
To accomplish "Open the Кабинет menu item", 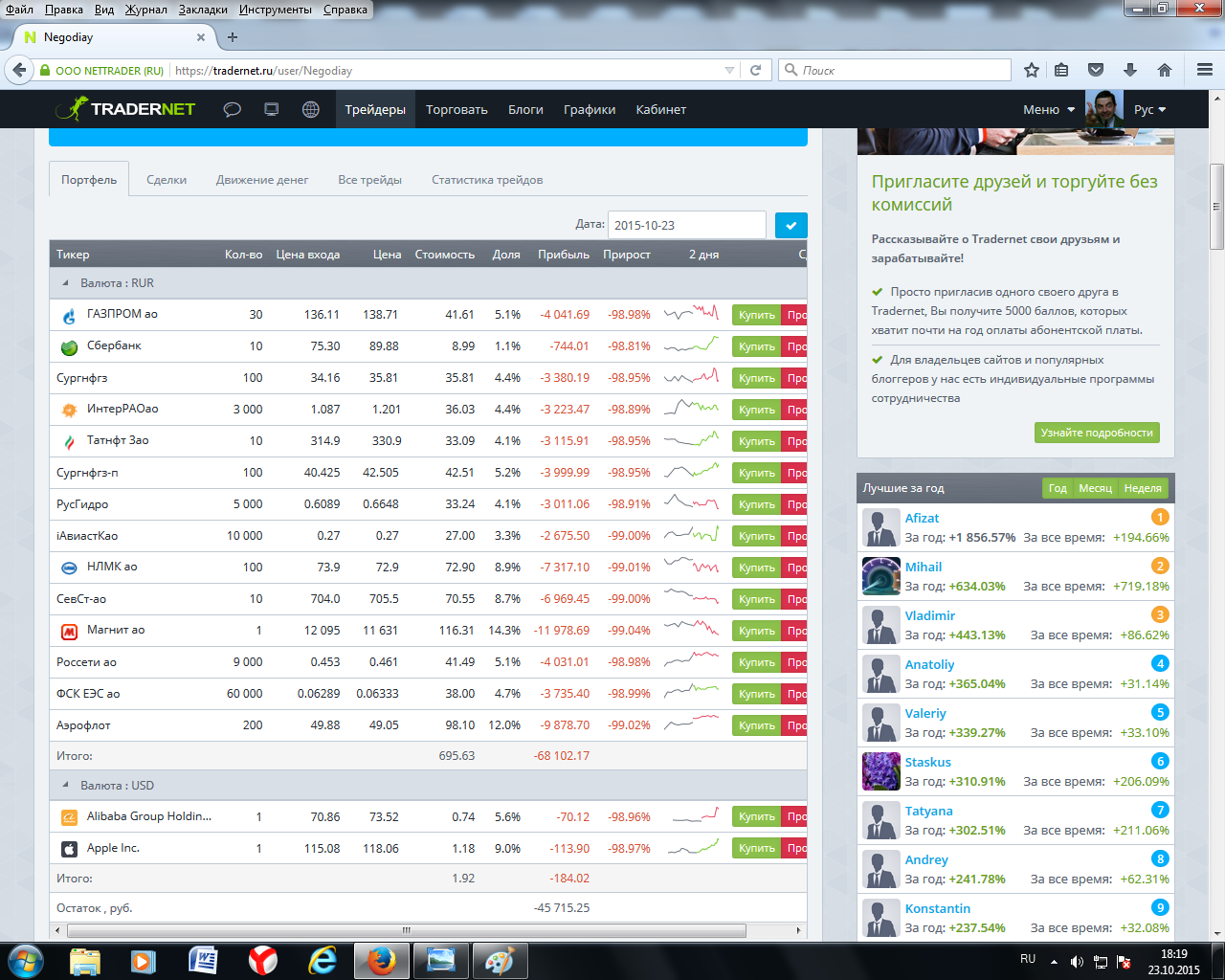I will pyautogui.click(x=661, y=109).
